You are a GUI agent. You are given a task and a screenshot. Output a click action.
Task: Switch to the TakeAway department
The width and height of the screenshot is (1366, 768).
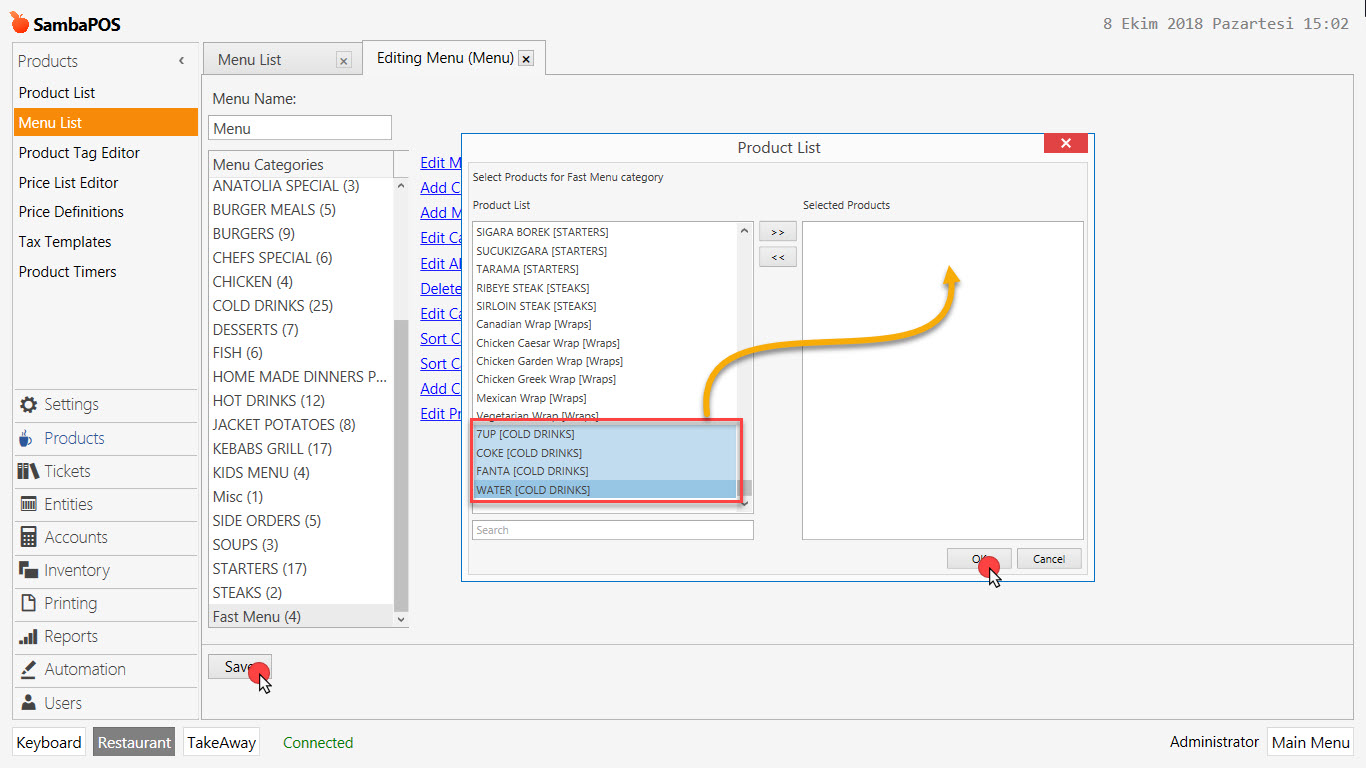coord(220,742)
